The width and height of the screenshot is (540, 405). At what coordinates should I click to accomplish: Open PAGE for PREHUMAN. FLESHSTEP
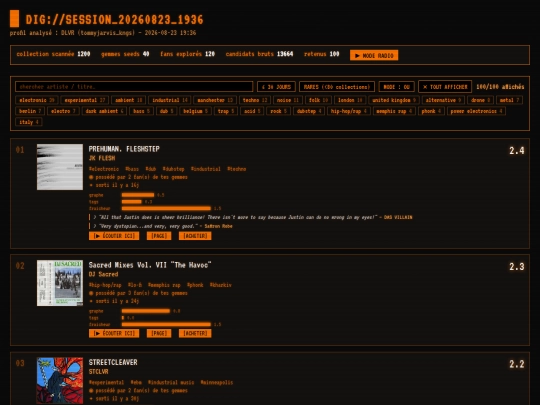pyautogui.click(x=159, y=236)
